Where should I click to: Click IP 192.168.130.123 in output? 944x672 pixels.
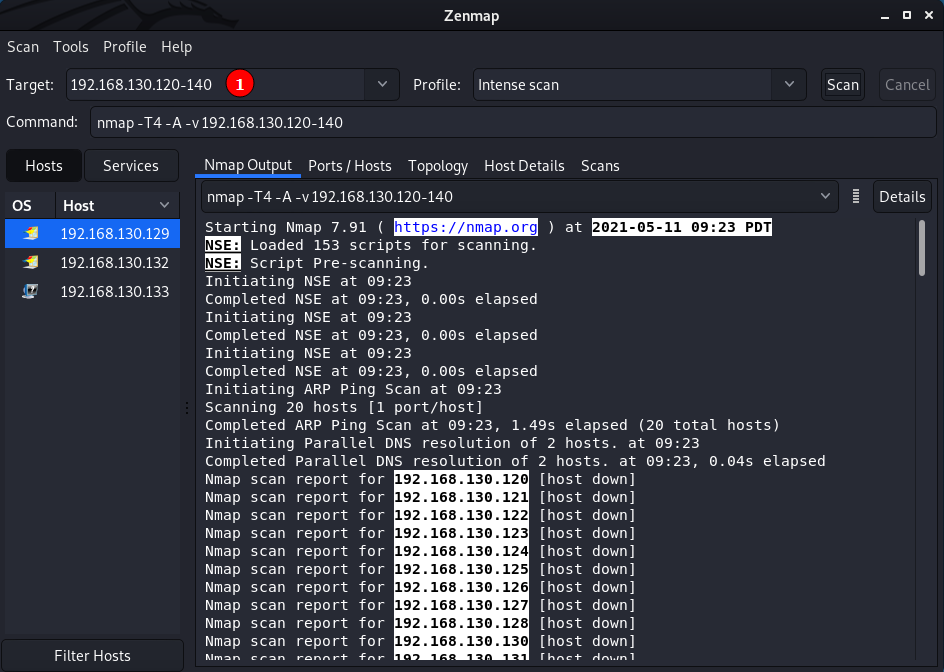(461, 534)
